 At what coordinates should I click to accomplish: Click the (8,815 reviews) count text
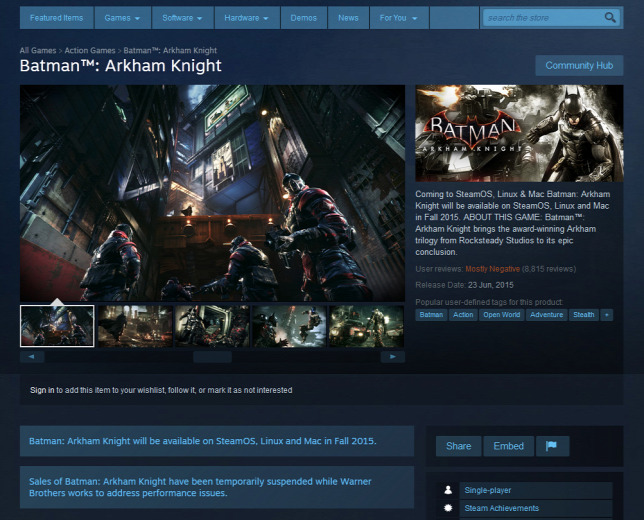549,269
